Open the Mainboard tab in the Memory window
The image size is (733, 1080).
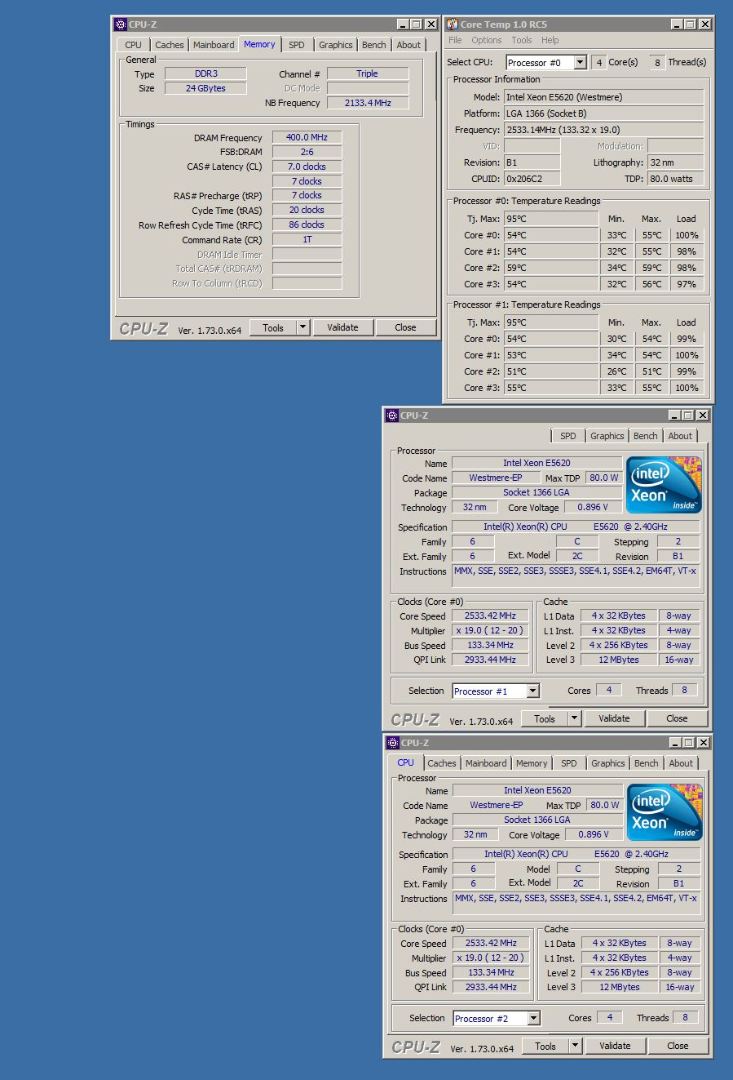coord(214,45)
